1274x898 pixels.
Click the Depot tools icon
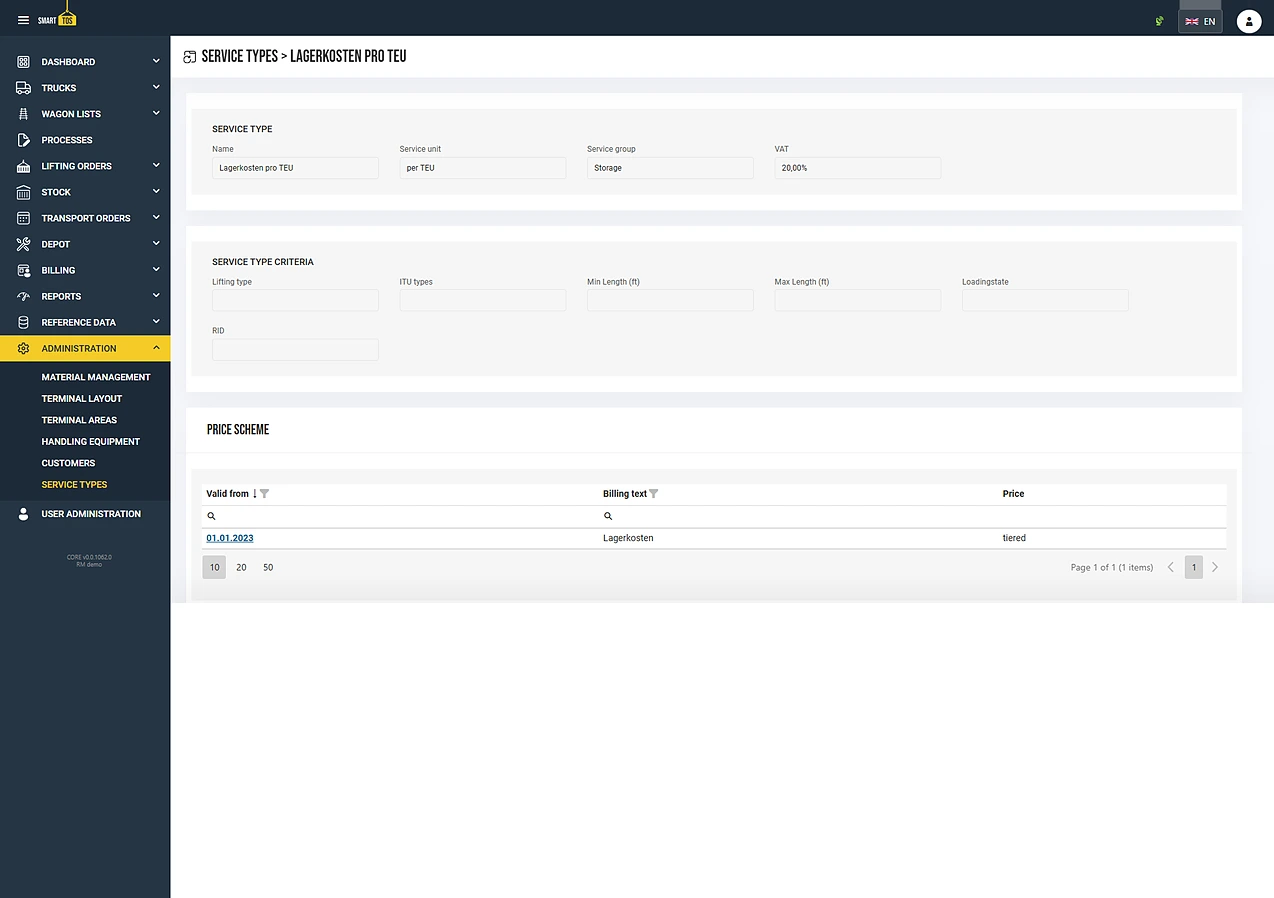coord(23,244)
